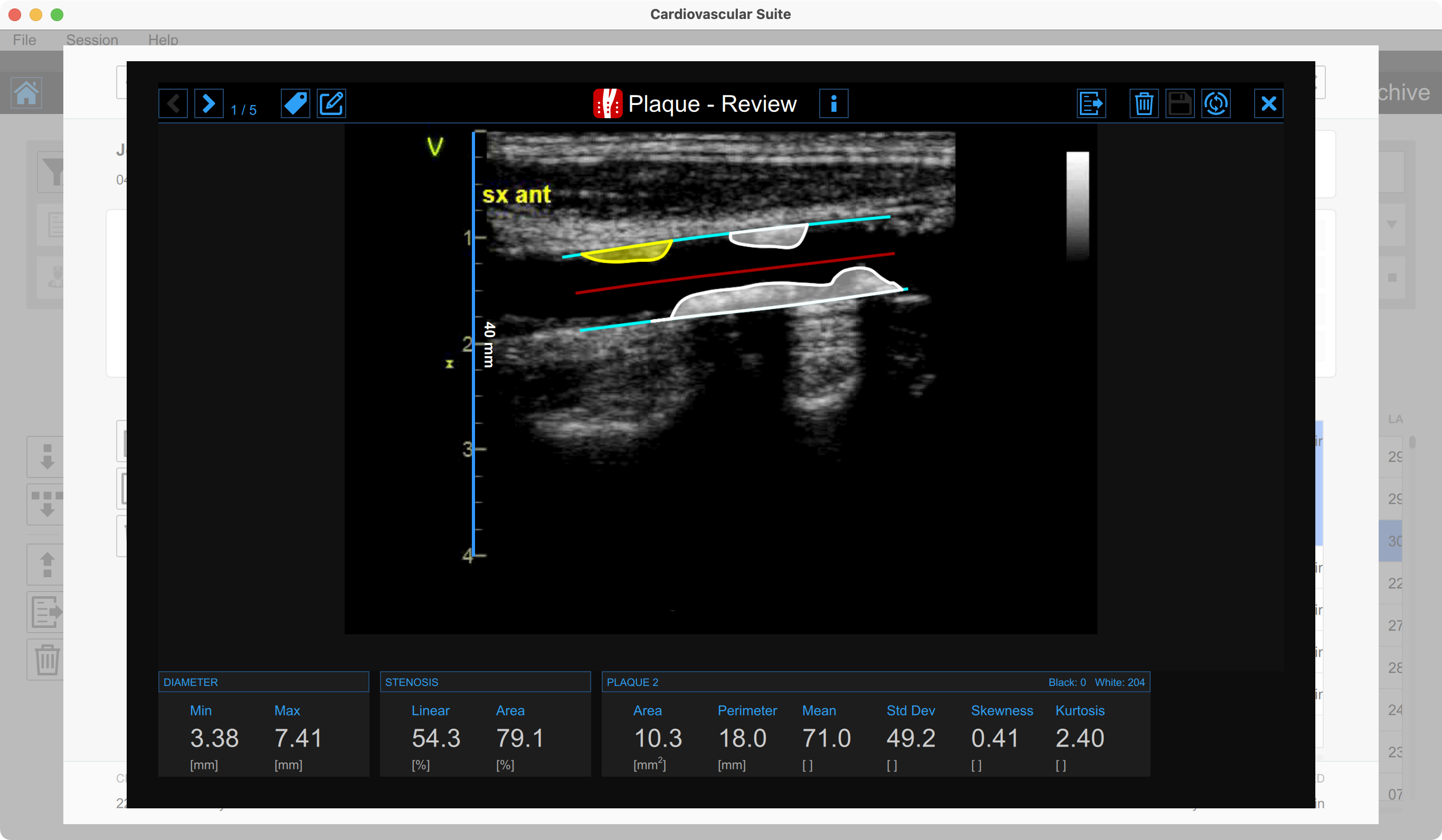
Task: Open the tag label tool
Action: 295,103
